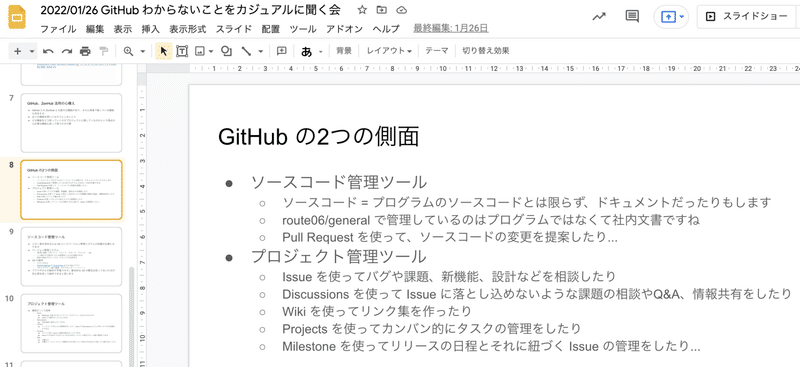Click the presentation title text
This screenshot has height=367, width=800.
(190, 10)
